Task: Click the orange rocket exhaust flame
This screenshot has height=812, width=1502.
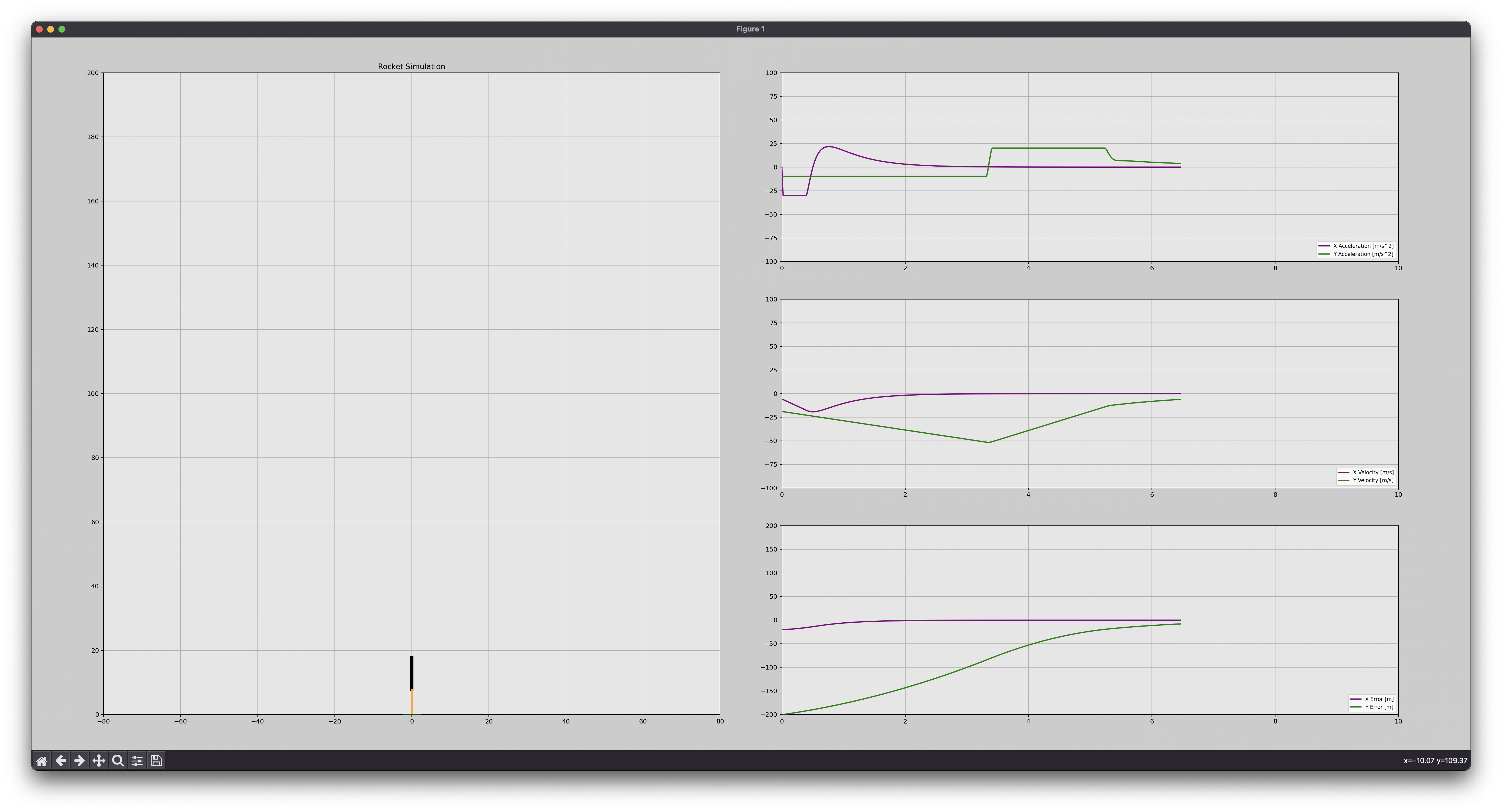Action: (x=412, y=702)
